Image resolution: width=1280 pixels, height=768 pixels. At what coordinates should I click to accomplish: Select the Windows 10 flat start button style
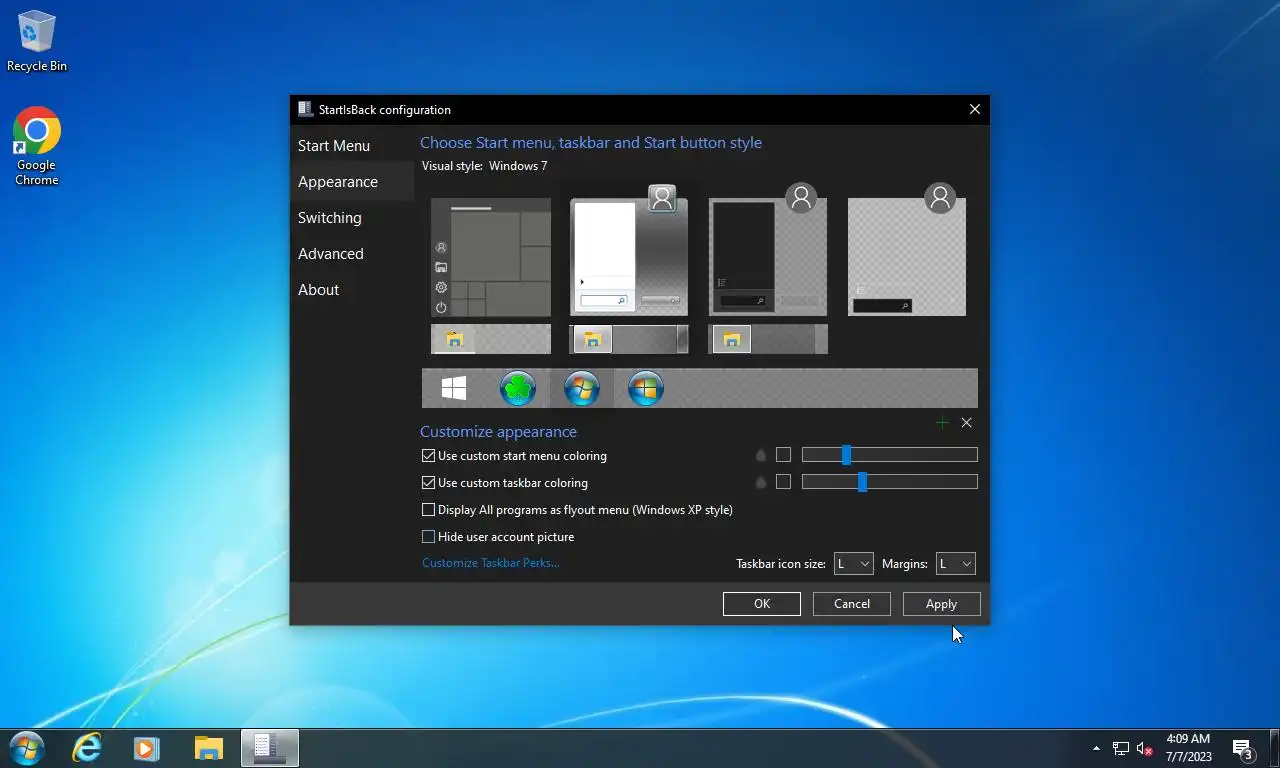[x=454, y=388]
